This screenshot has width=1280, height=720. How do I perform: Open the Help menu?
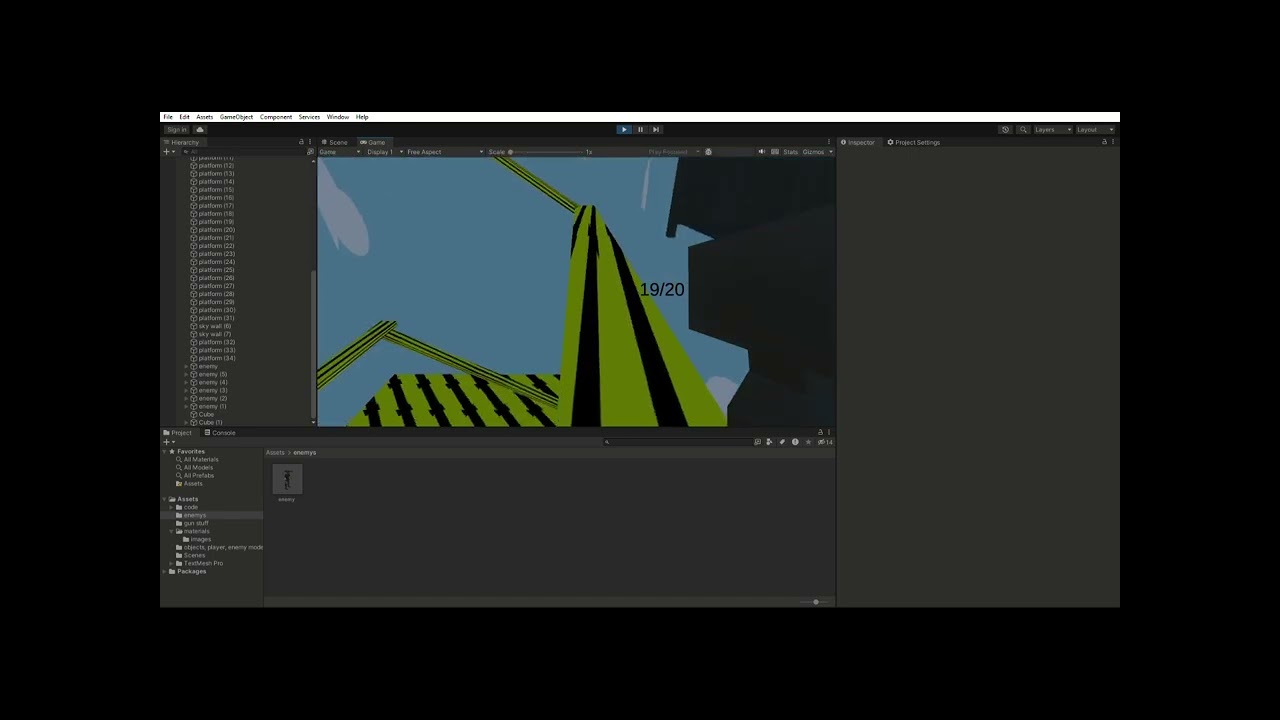pos(362,117)
